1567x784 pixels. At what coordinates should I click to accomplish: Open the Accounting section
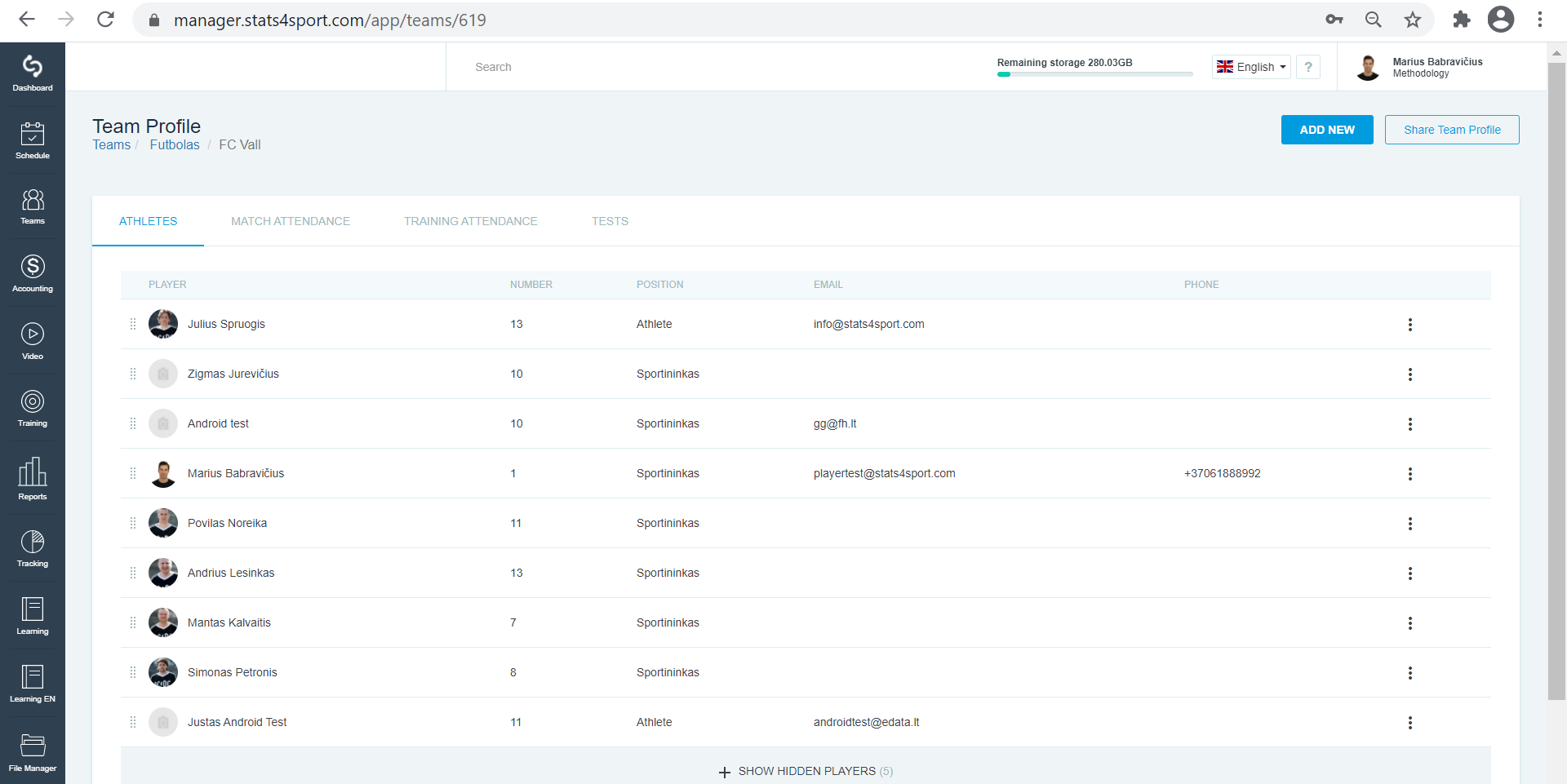coord(33,273)
